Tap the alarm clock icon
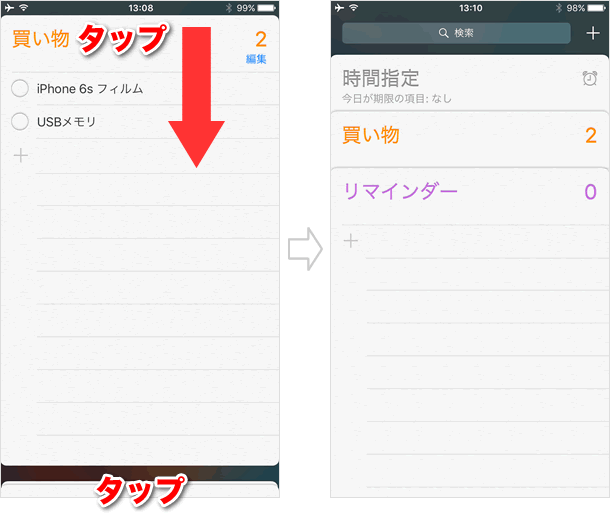610x513 pixels. point(590,78)
